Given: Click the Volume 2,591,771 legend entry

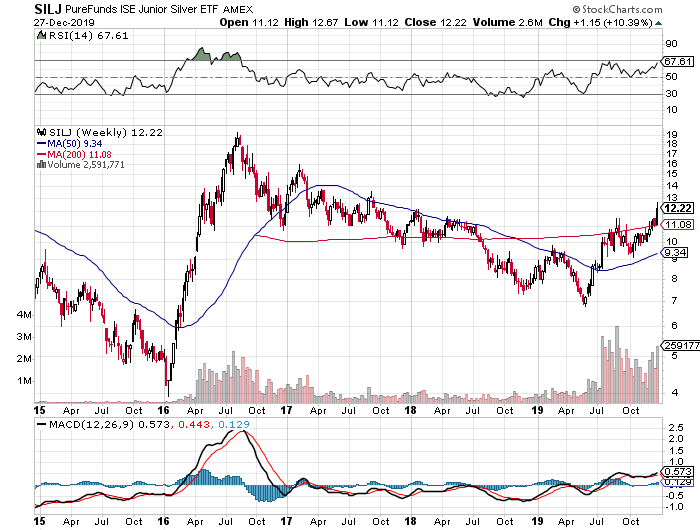Looking at the screenshot, I should tap(86, 165).
